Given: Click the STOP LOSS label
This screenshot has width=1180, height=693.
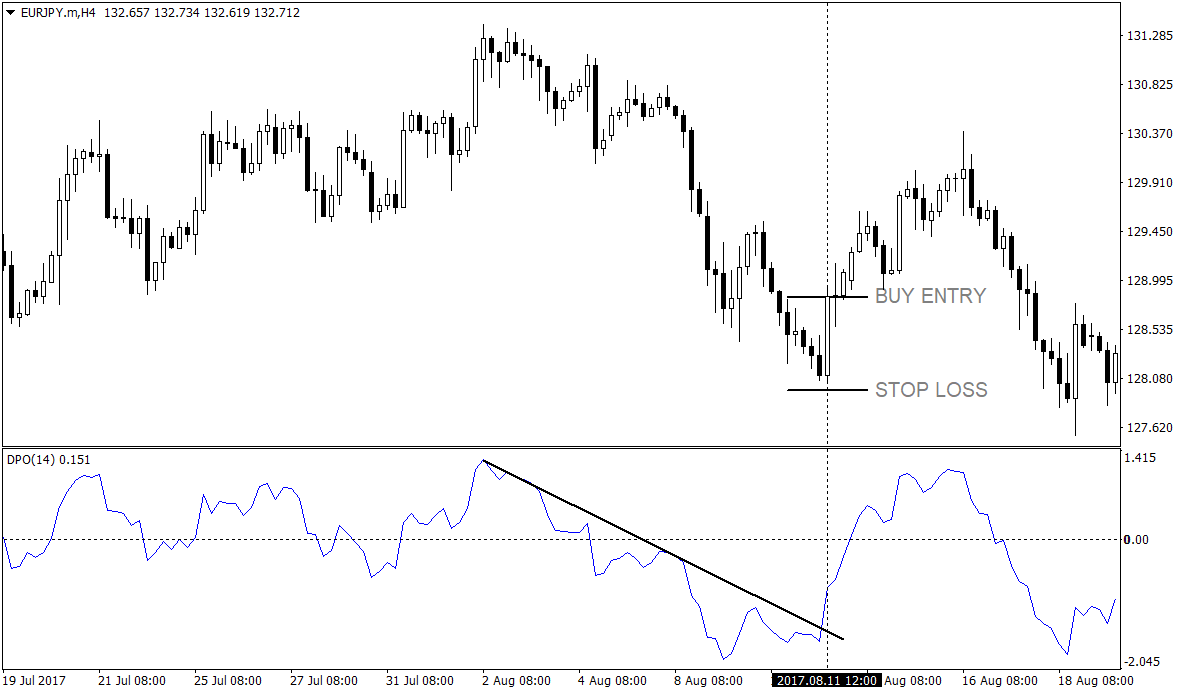Looking at the screenshot, I should pyautogui.click(x=931, y=390).
